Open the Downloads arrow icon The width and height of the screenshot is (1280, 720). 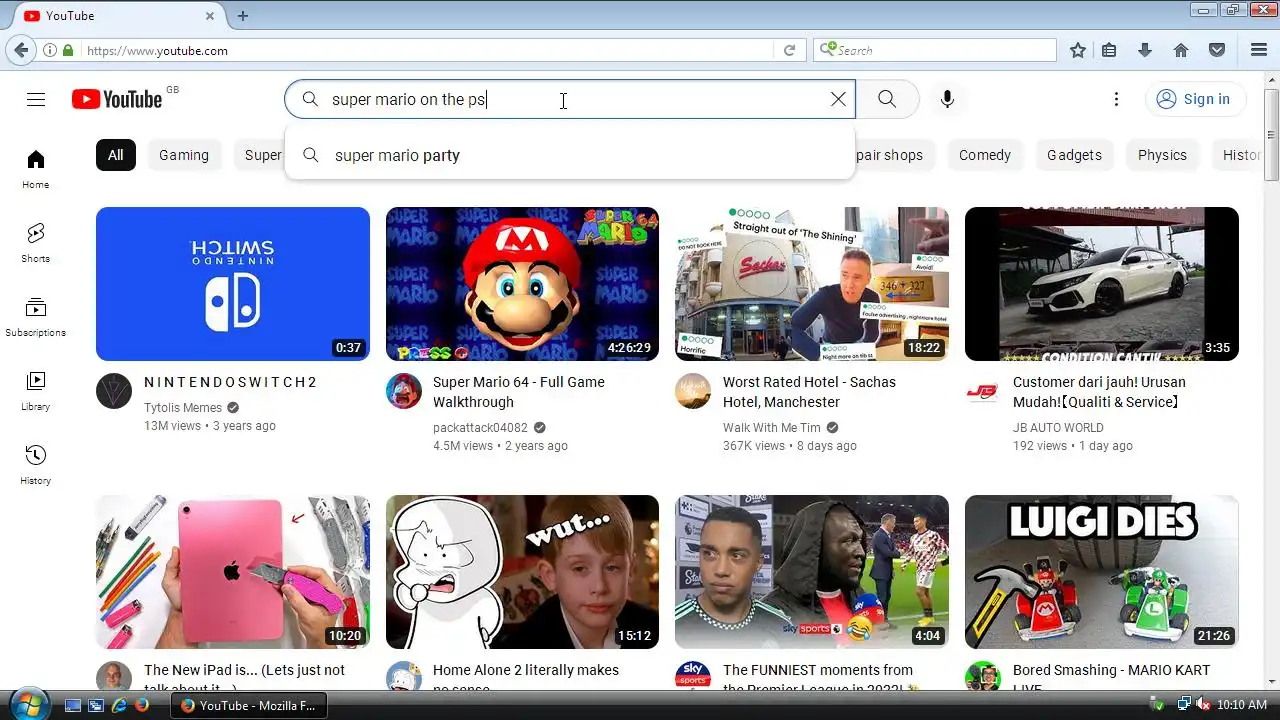(x=1145, y=50)
